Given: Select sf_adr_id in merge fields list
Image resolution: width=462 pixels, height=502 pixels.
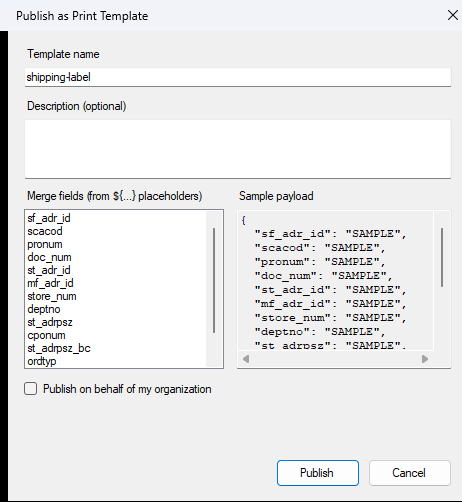Looking at the screenshot, I should point(49,218).
